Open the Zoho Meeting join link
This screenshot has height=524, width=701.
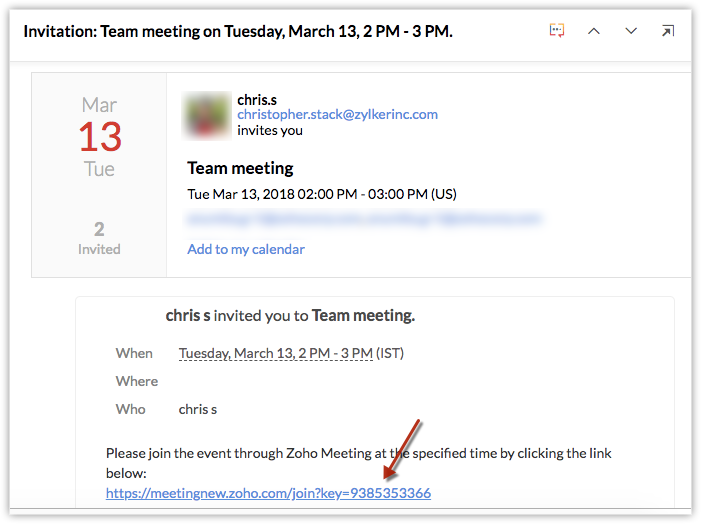(268, 493)
